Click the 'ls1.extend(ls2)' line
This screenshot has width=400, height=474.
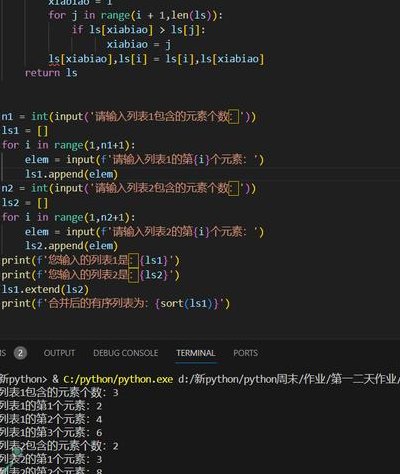pos(45,289)
